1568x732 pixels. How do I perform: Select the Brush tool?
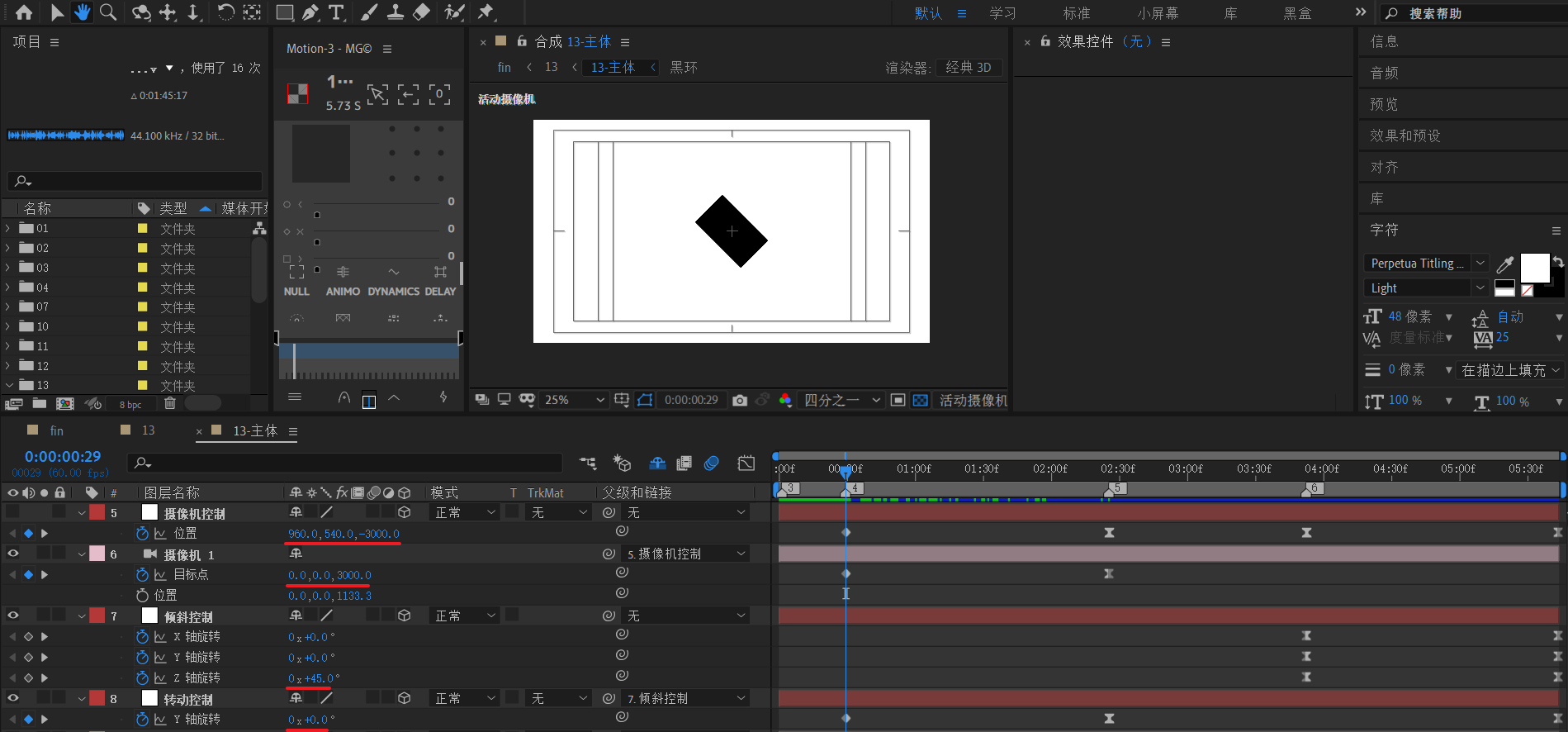[x=369, y=12]
